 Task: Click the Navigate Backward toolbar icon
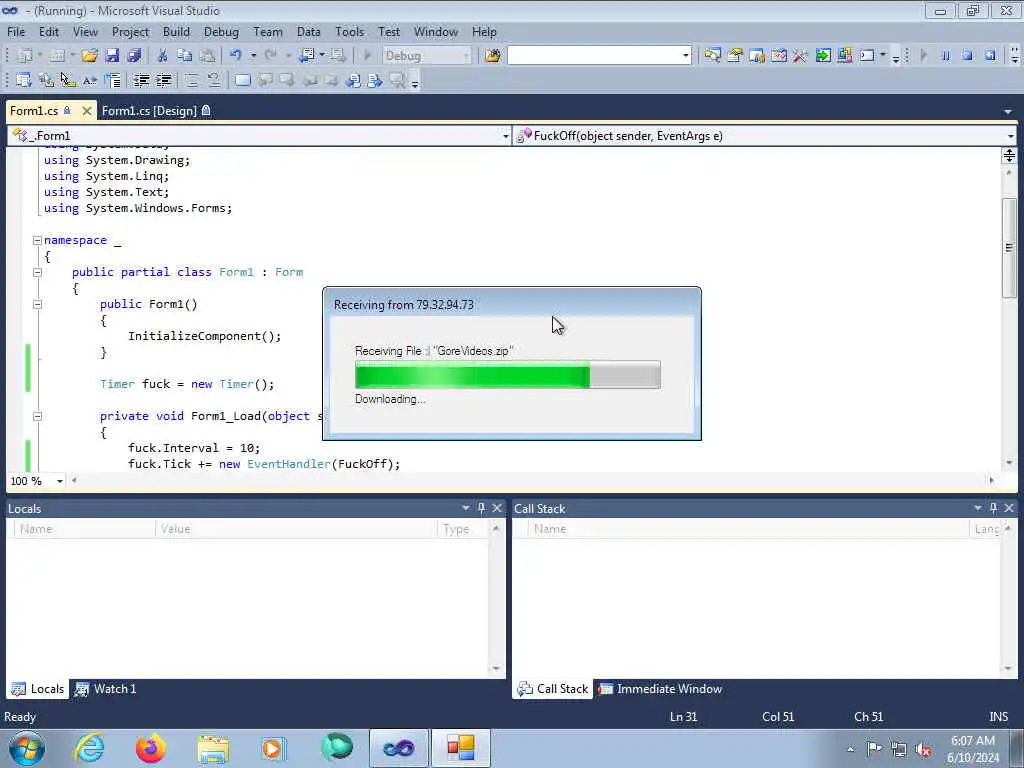coord(306,56)
